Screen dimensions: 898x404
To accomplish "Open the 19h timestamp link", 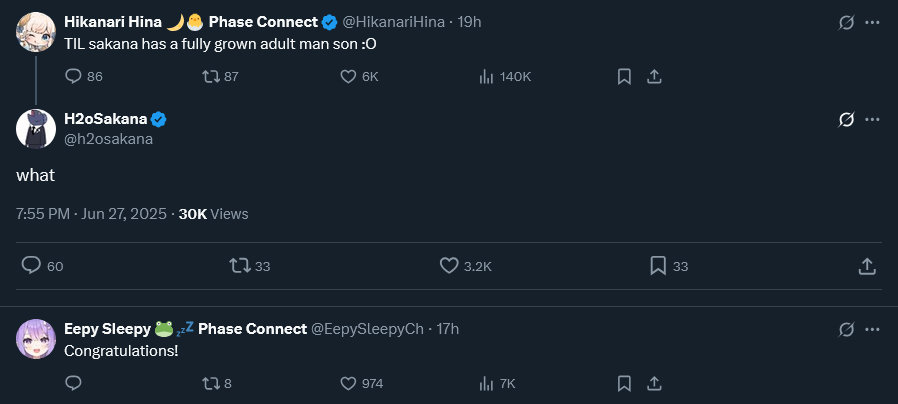I will (469, 21).
